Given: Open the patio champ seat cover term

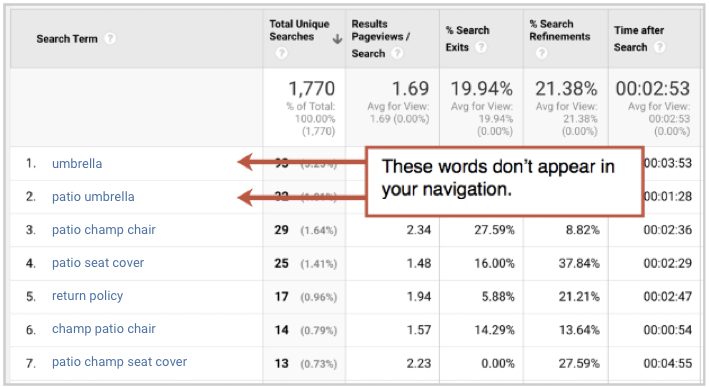Looking at the screenshot, I should (120, 362).
